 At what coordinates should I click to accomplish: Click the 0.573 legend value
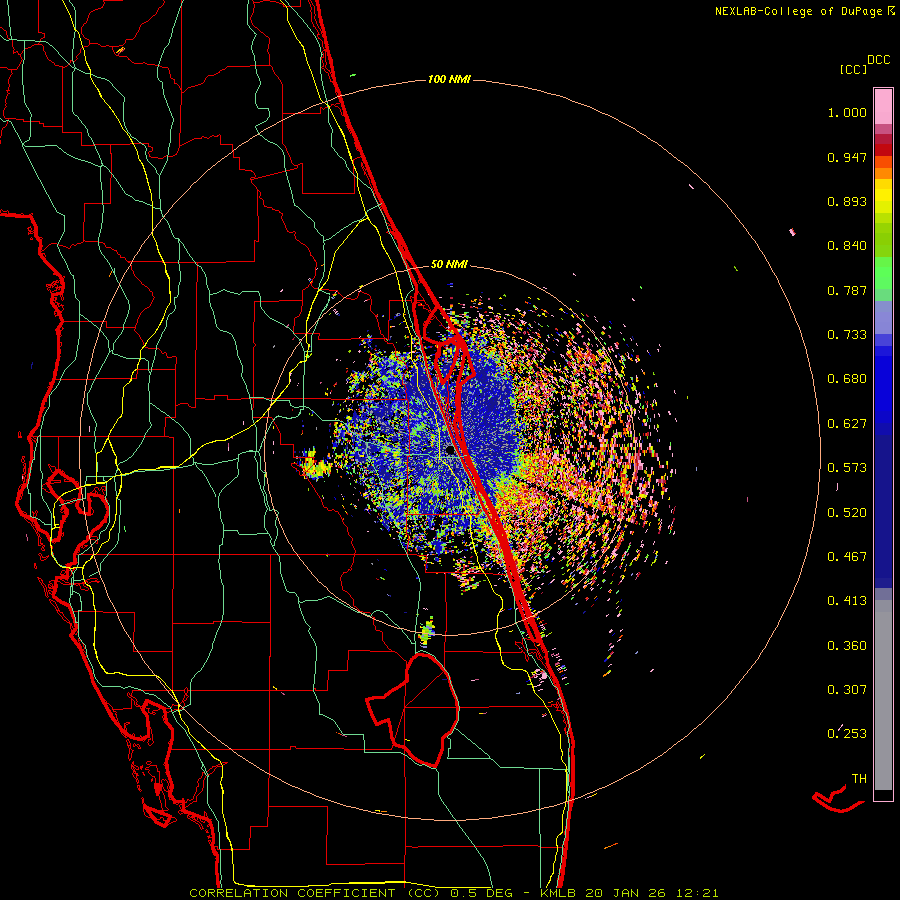(847, 468)
